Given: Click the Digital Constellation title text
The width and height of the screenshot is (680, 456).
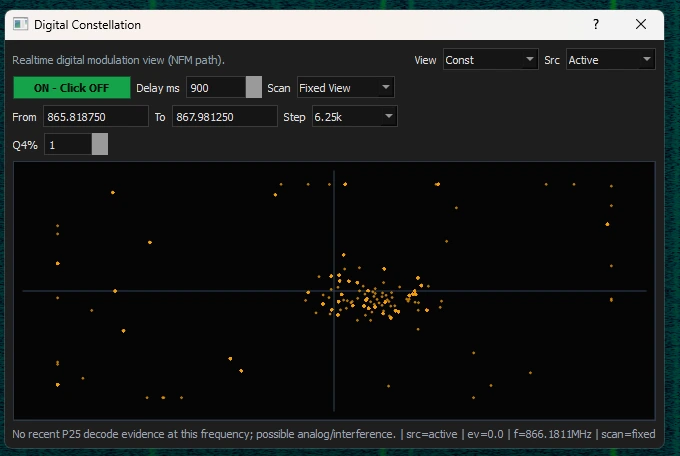Looking at the screenshot, I should 87,25.
